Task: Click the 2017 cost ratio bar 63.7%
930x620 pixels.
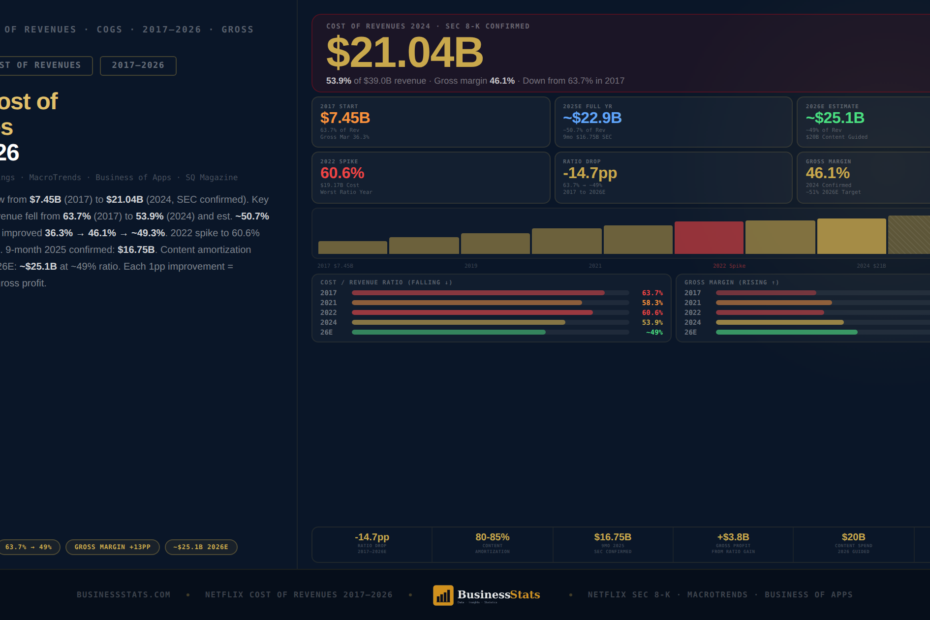Action: point(478,292)
